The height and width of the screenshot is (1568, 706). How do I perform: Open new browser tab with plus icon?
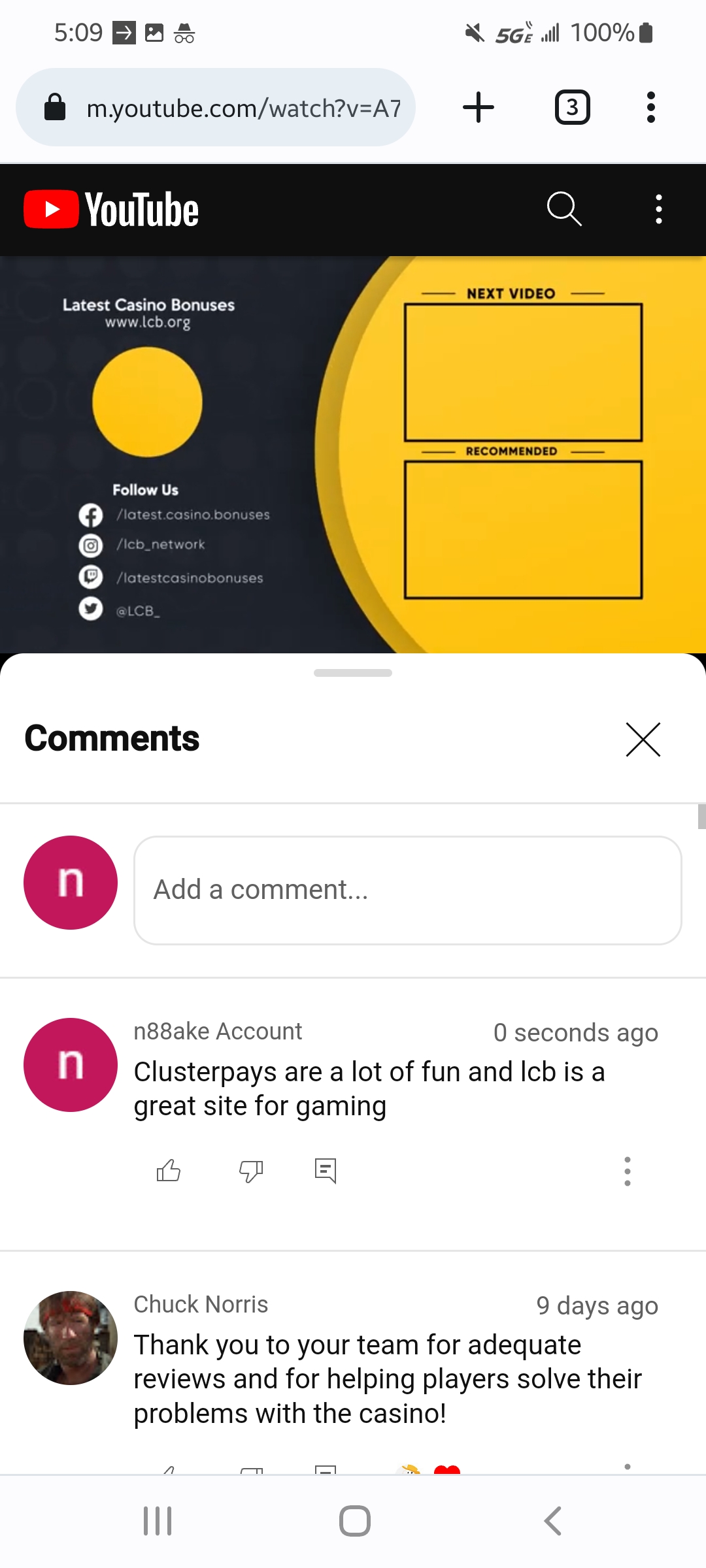tap(479, 107)
